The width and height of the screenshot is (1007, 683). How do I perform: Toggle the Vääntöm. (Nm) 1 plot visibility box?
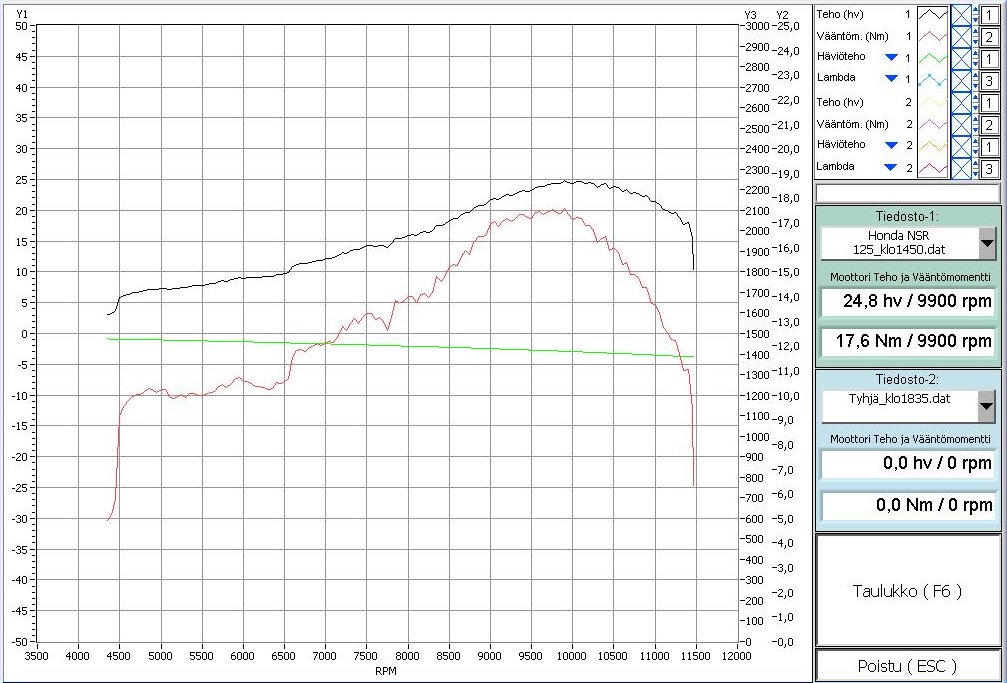(961, 37)
